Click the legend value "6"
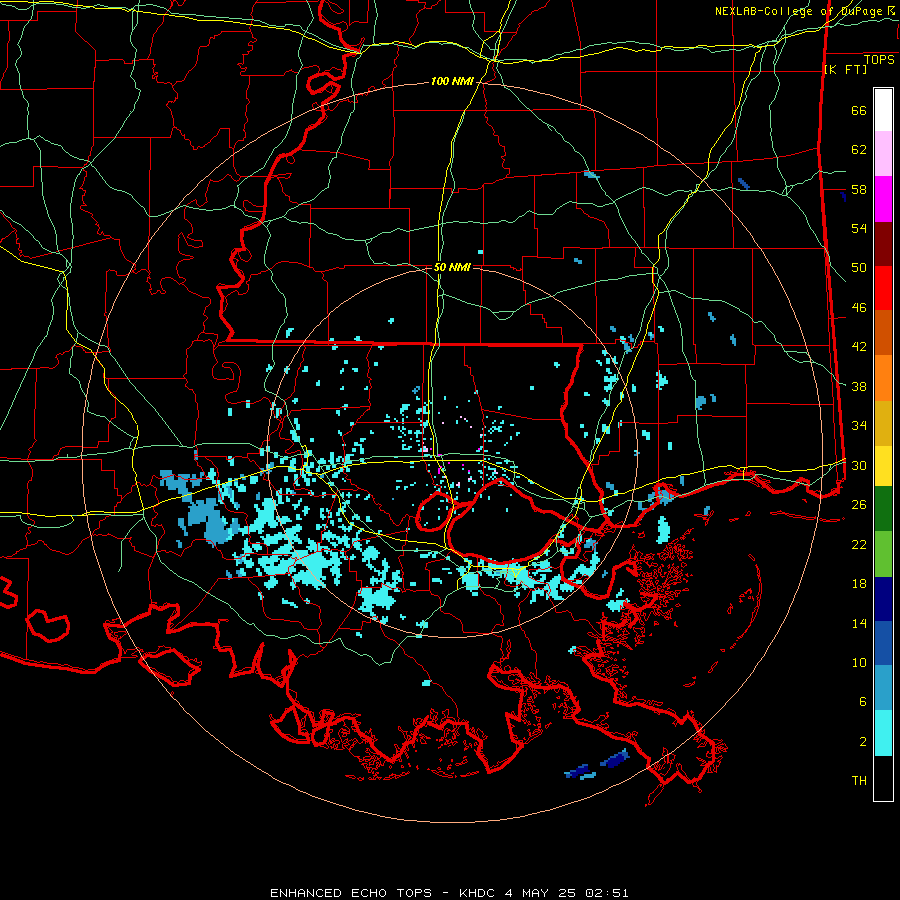This screenshot has width=900, height=900. 862,702
